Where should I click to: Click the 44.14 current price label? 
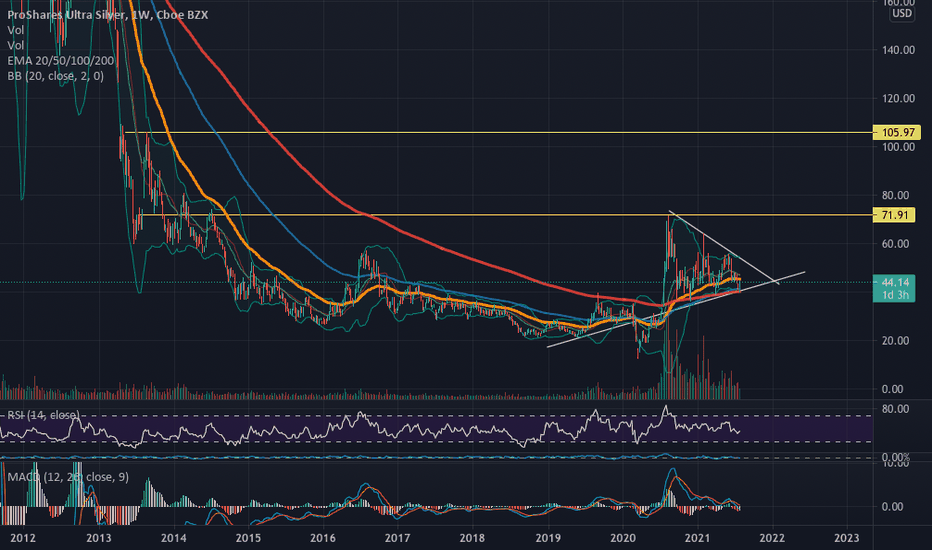[x=894, y=282]
